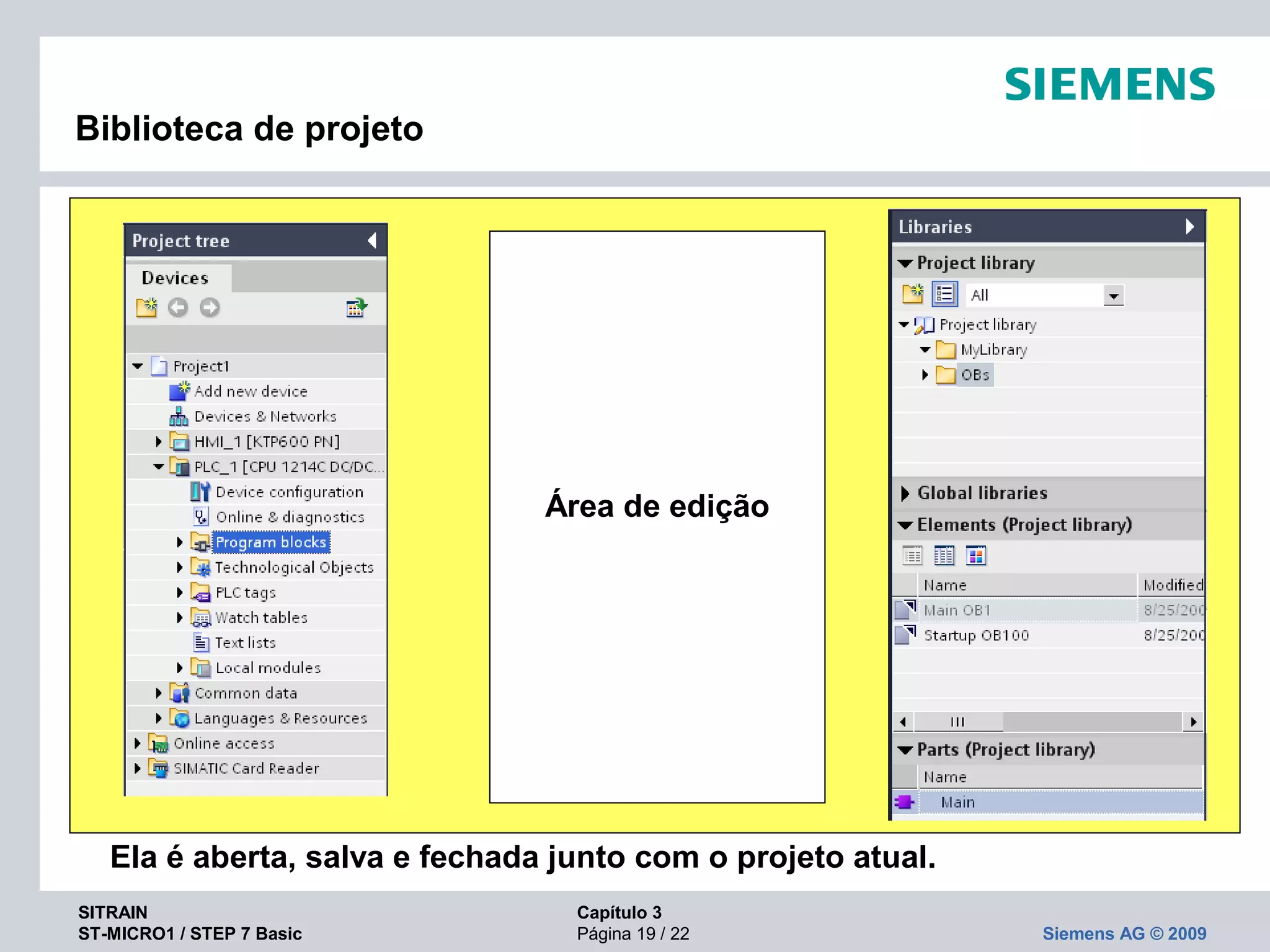Switch Elements to thumbnails view icon
The image size is (1270, 952).
coord(975,556)
